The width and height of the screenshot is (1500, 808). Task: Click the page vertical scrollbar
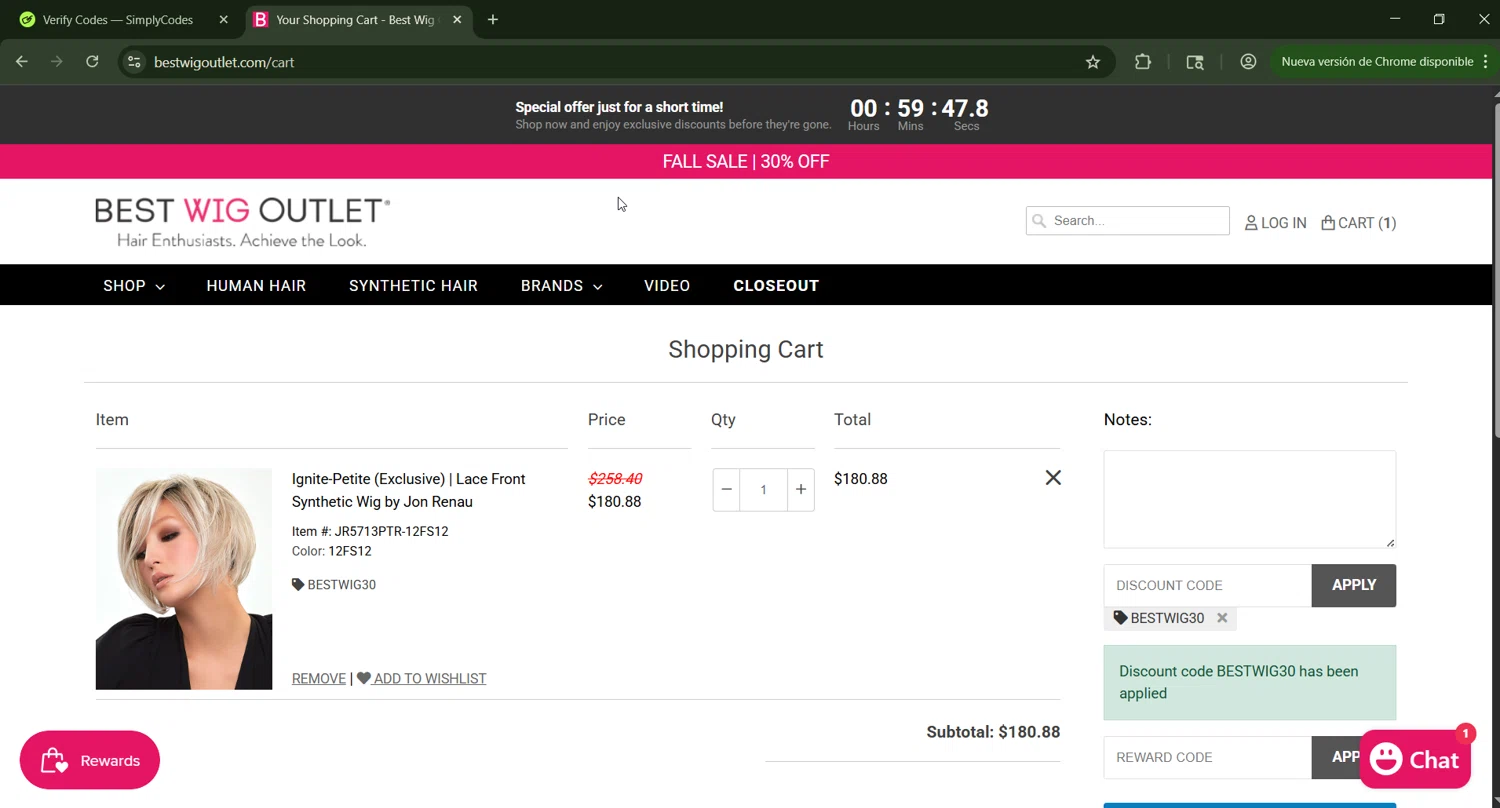point(1496,270)
